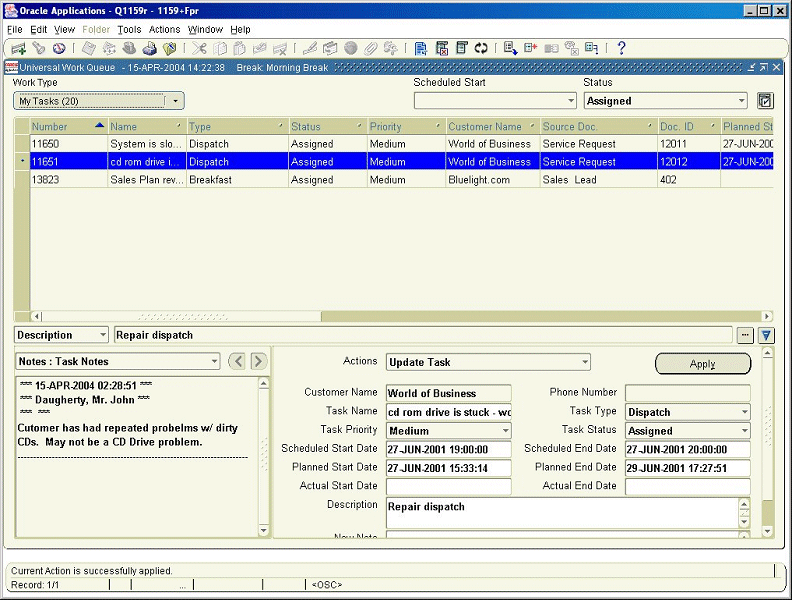Click the help question mark toolbar icon

click(621, 48)
